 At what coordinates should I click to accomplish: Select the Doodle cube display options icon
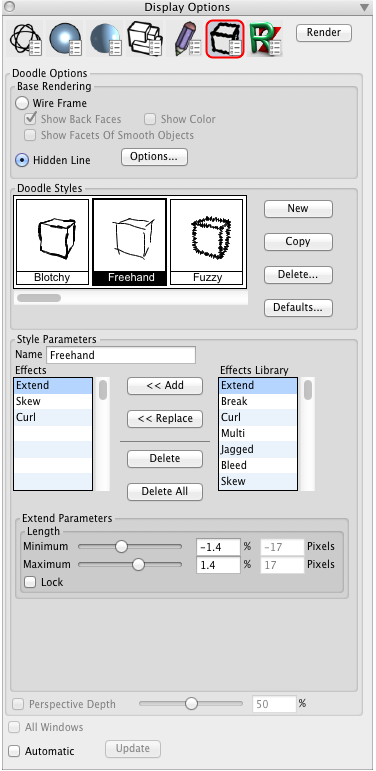click(225, 39)
